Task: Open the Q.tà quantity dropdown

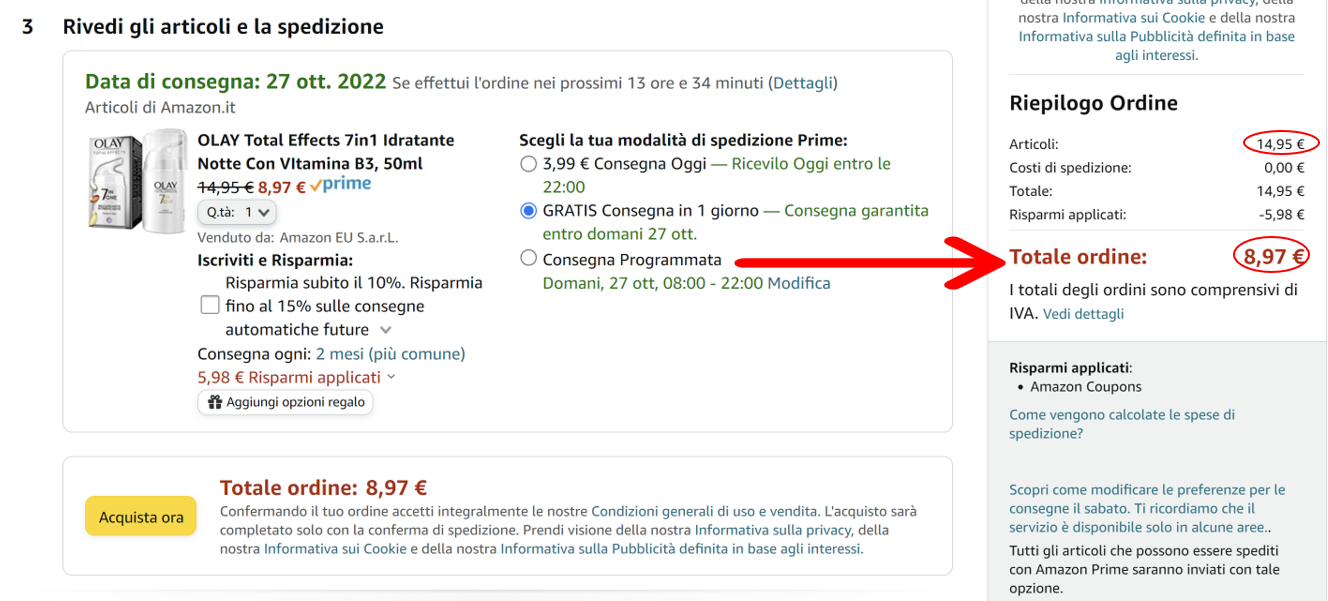Action: pos(237,212)
